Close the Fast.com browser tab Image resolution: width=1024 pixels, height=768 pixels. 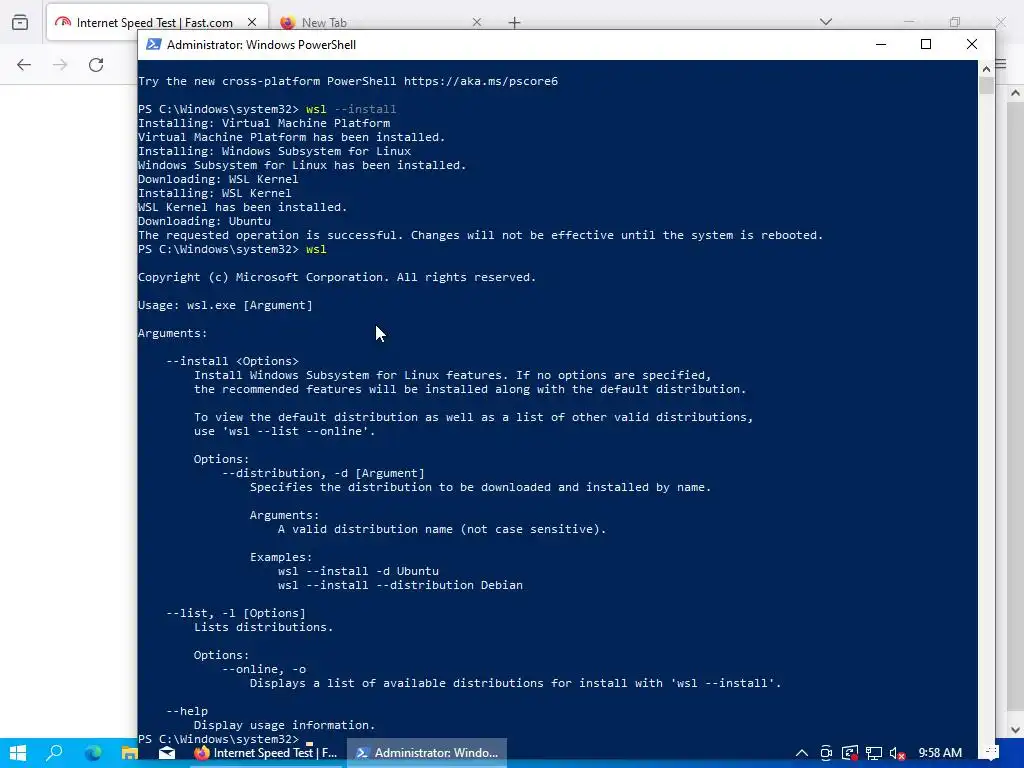tap(252, 22)
